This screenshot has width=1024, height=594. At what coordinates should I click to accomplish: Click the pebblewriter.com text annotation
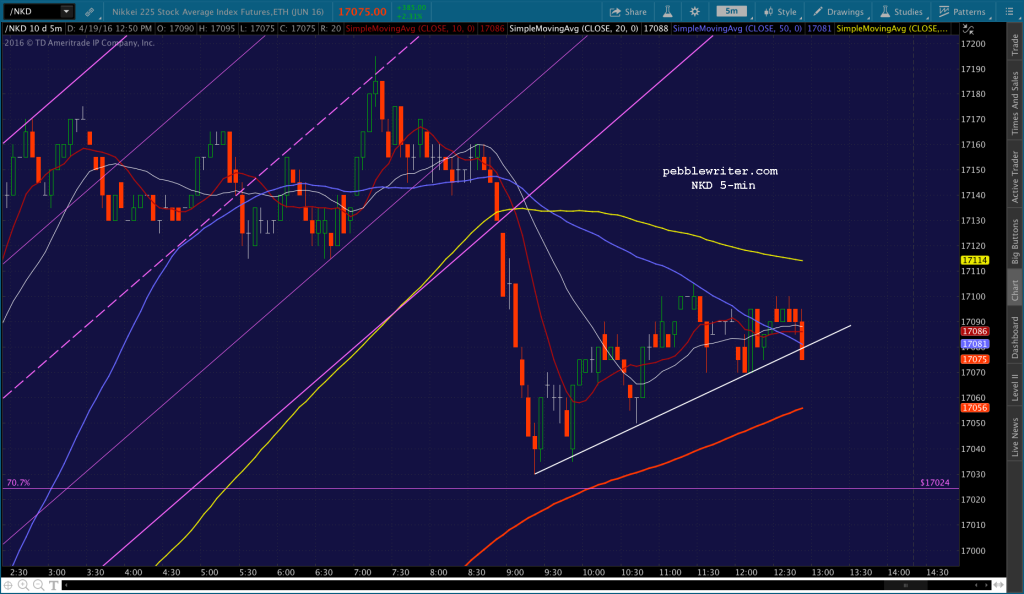pos(720,171)
